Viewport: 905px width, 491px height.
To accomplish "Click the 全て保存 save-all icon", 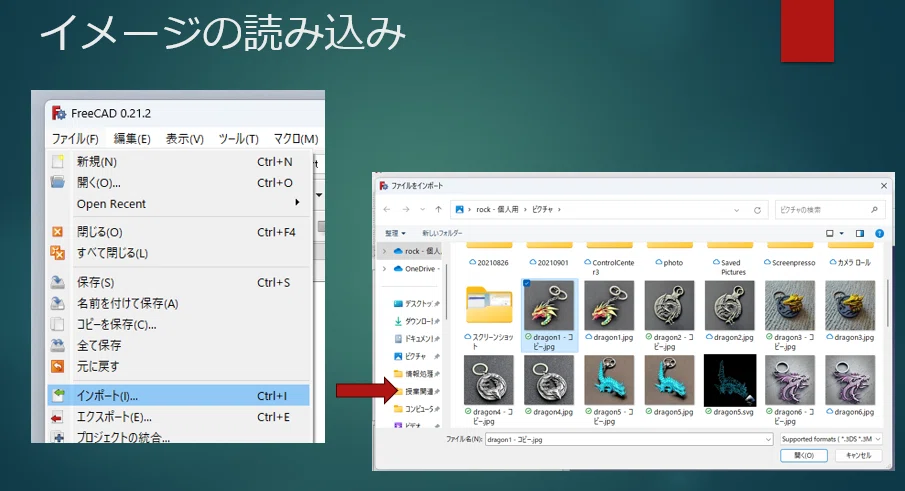I will pyautogui.click(x=58, y=345).
